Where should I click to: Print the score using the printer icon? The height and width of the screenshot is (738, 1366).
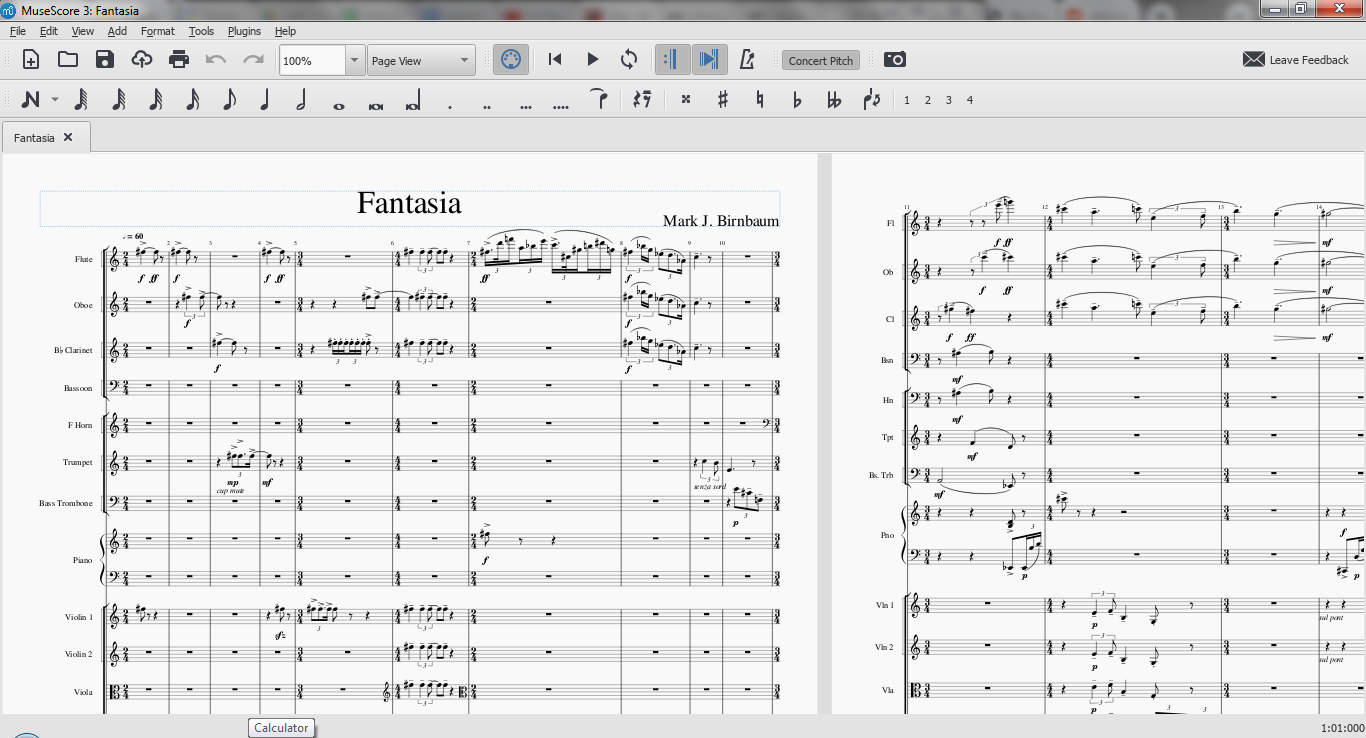[x=179, y=60]
